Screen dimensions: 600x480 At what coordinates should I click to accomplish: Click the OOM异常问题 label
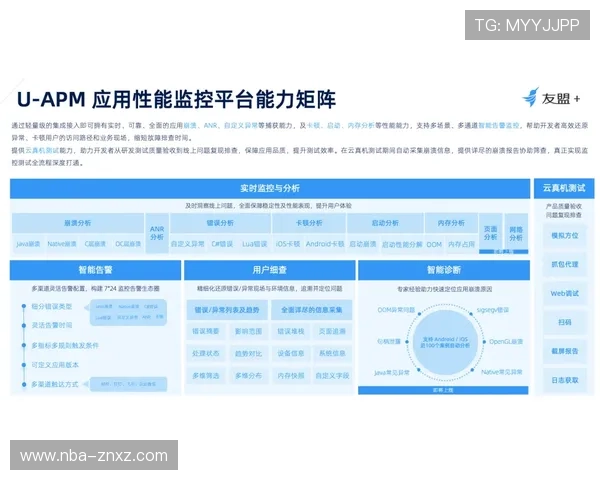click(x=396, y=310)
